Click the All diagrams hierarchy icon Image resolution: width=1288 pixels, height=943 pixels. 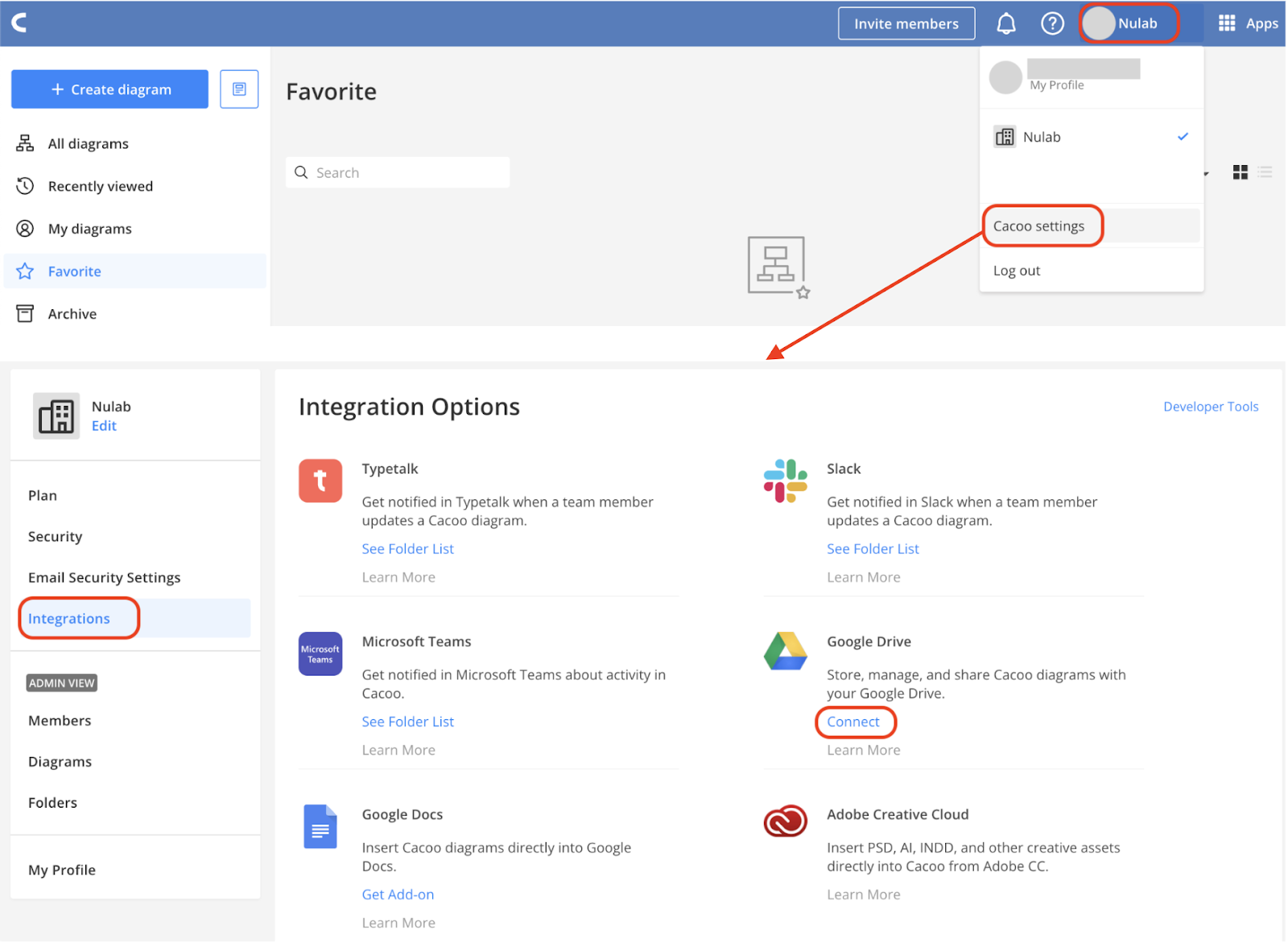25,143
